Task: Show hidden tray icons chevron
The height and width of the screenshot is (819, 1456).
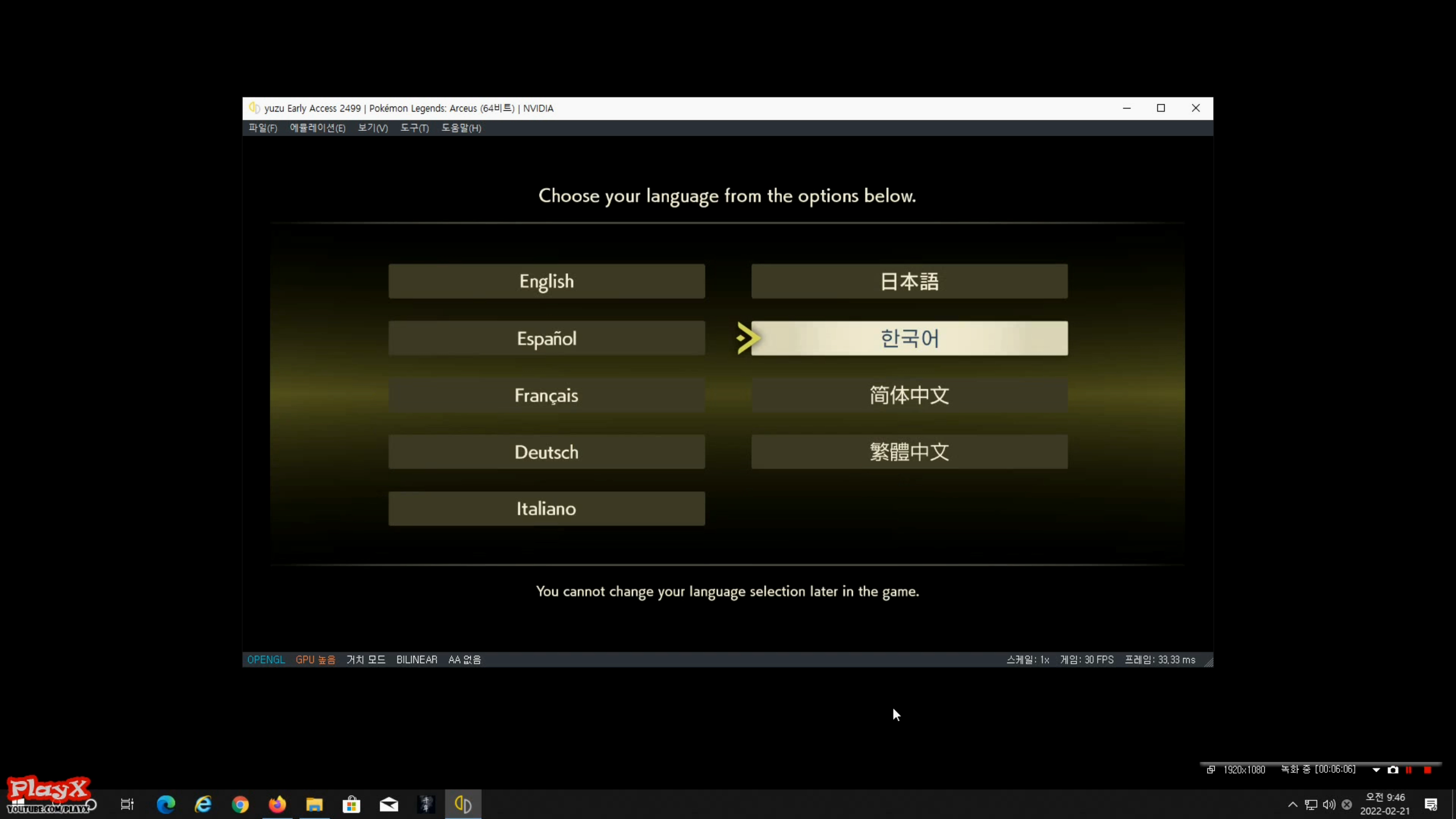Action: click(x=1292, y=804)
